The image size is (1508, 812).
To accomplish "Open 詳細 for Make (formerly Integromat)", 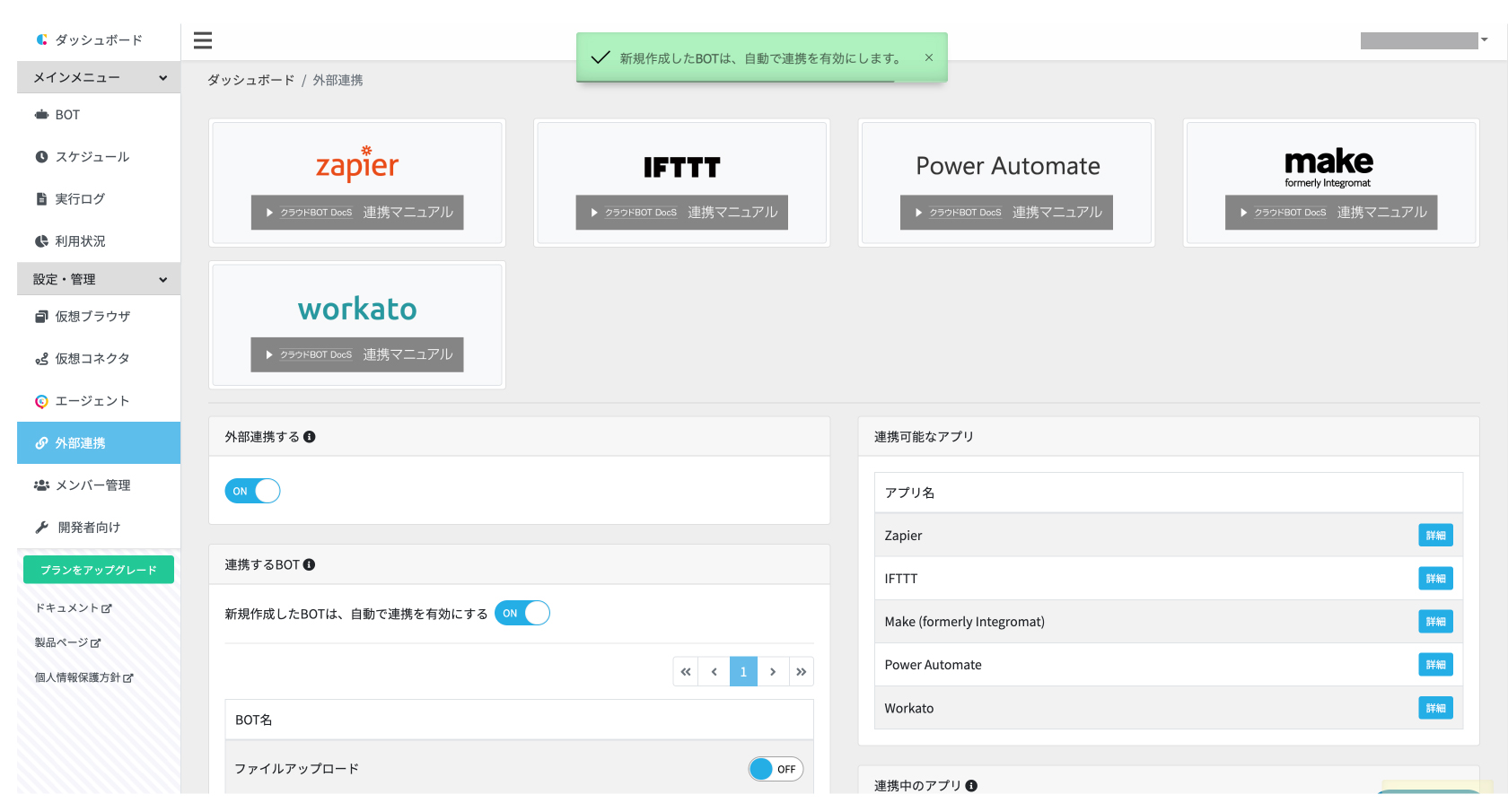I will (1436, 622).
